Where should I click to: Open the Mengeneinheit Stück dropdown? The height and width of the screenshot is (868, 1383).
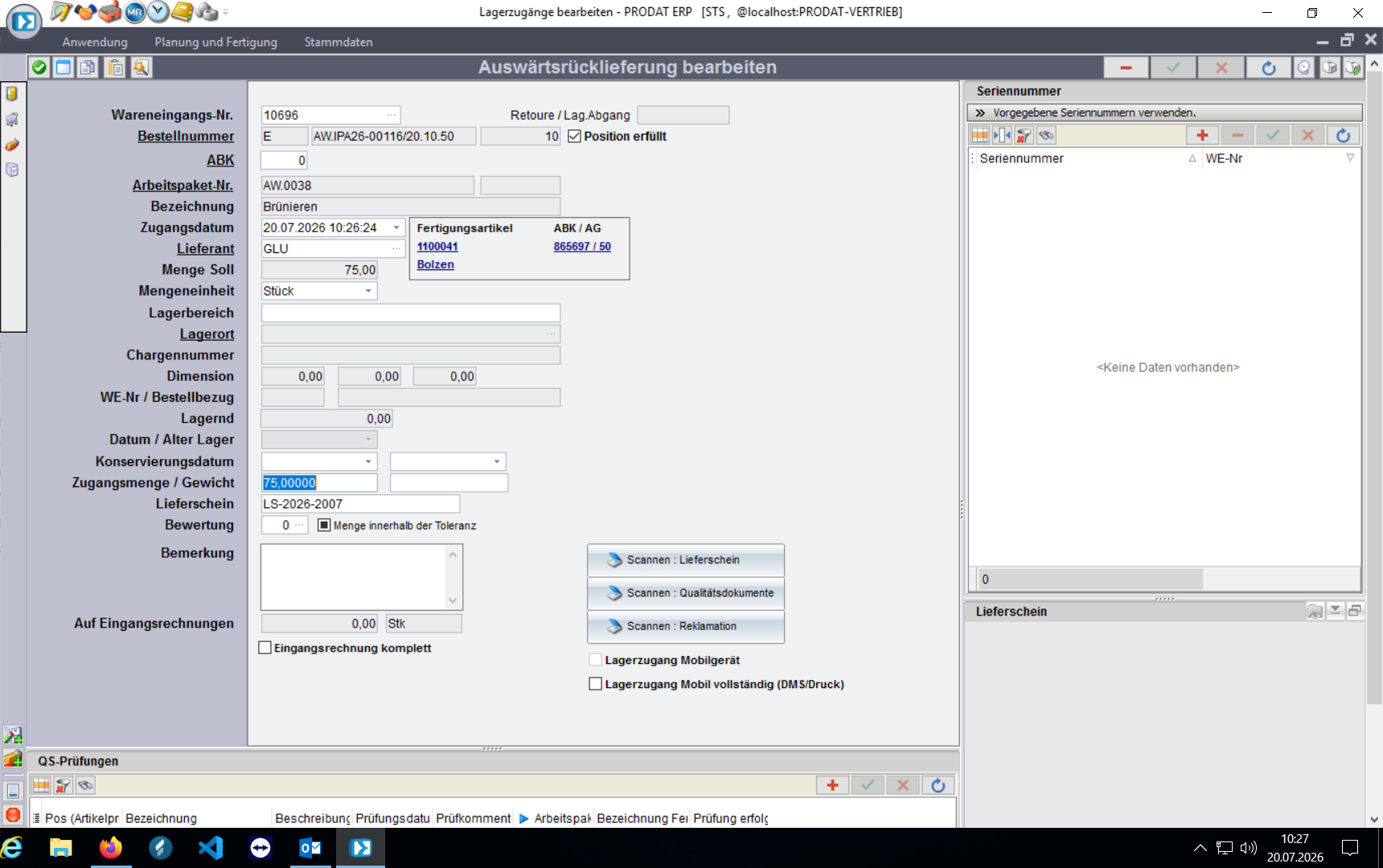[368, 291]
